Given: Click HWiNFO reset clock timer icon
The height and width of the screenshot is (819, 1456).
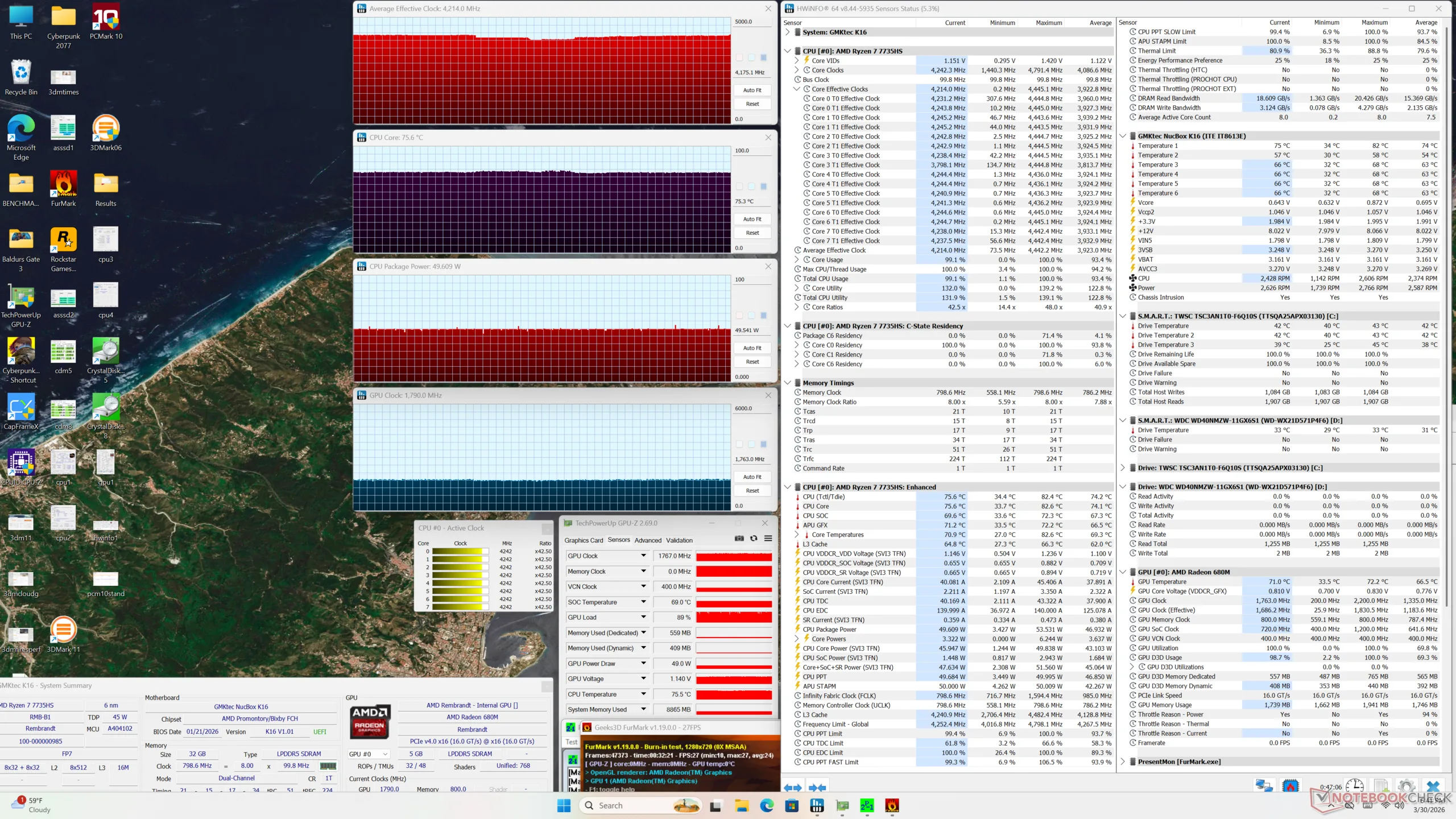Looking at the screenshot, I should (1354, 786).
